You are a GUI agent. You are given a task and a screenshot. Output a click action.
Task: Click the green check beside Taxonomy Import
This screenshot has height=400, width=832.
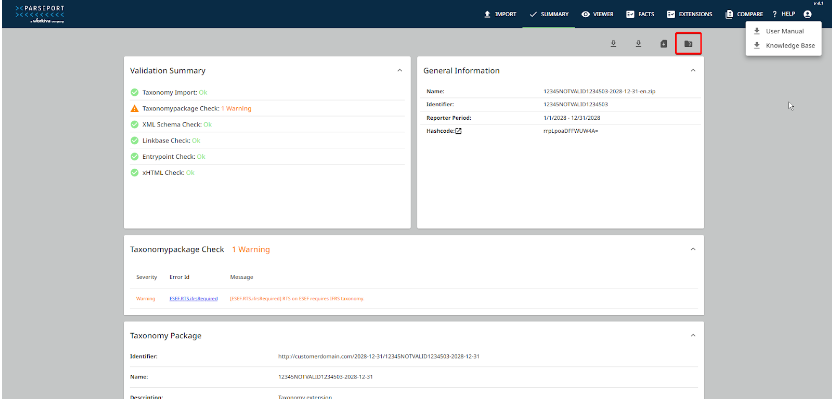coord(135,92)
